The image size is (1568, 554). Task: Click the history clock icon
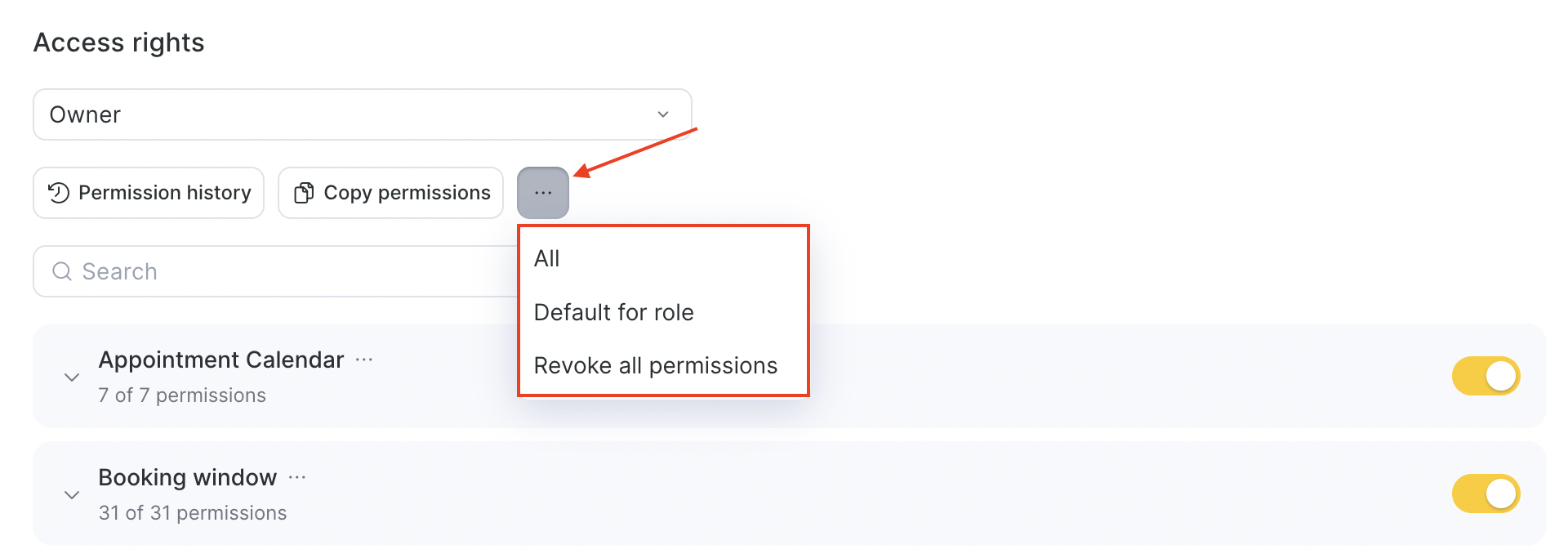tap(59, 193)
